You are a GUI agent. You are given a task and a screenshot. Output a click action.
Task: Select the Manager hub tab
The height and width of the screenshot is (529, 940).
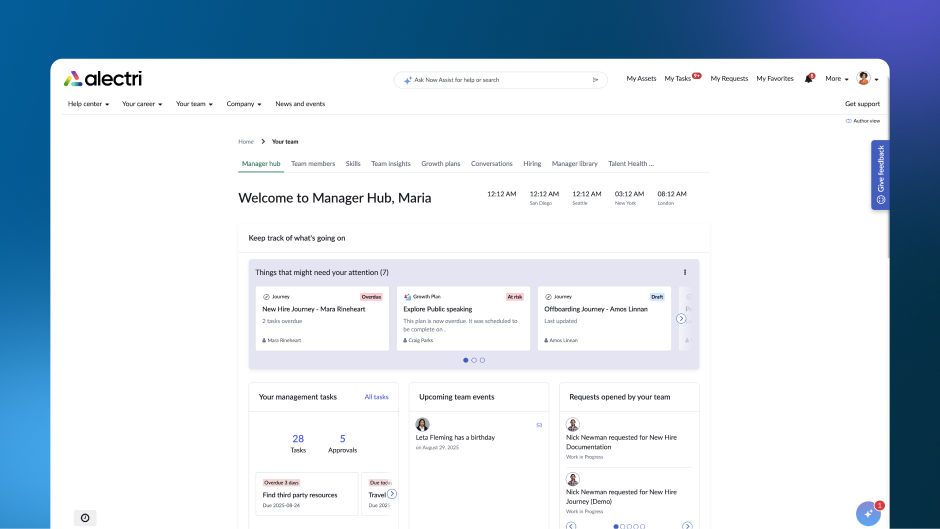[x=261, y=164]
